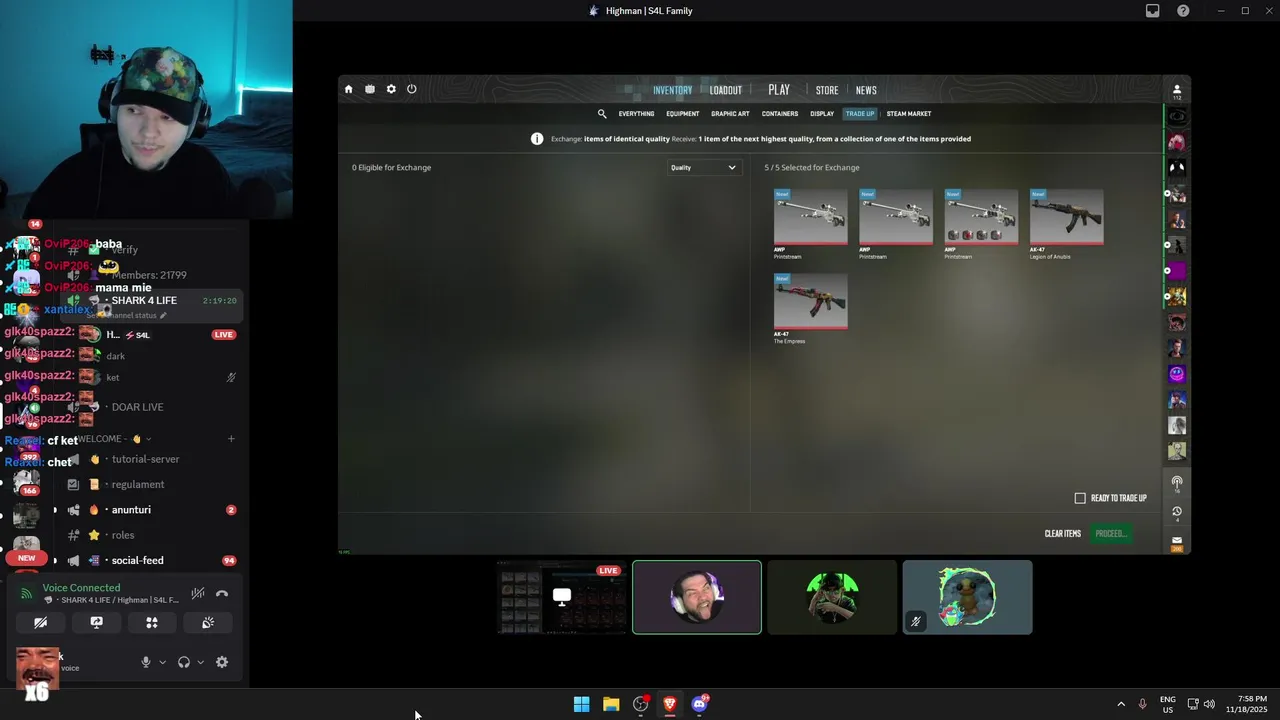Open Brave browser from the taskbar
Image resolution: width=1280 pixels, height=720 pixels.
(670, 704)
